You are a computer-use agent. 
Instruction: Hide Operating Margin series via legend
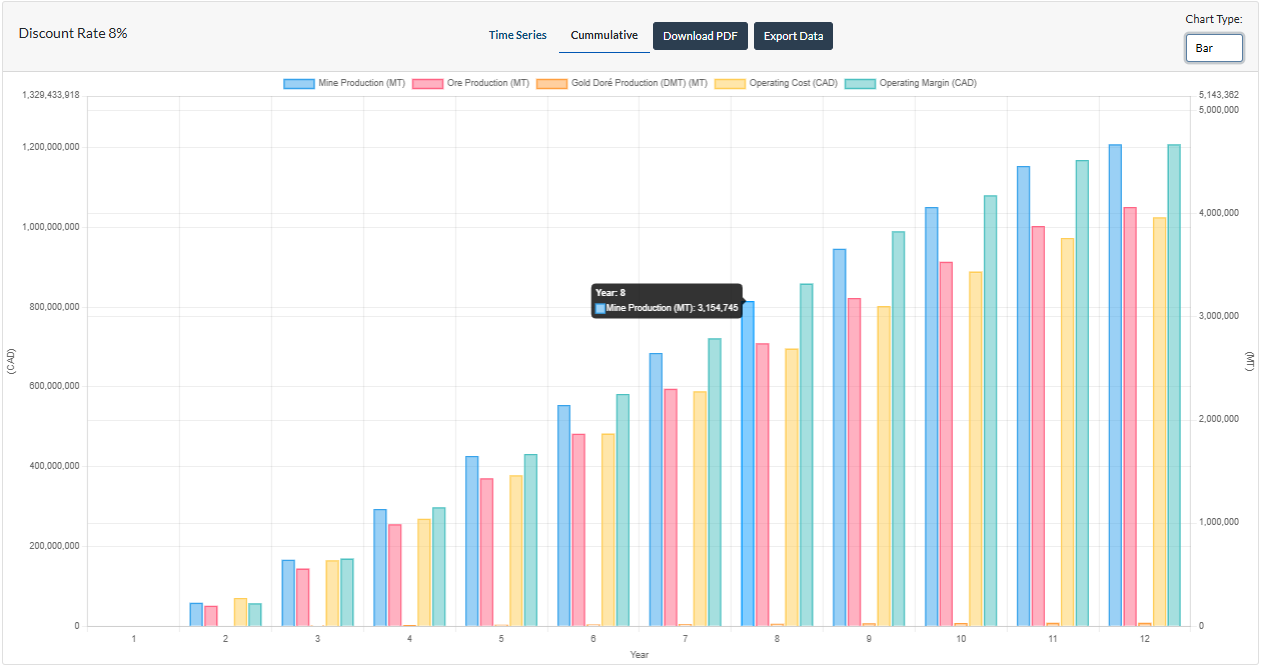pyautogui.click(x=860, y=83)
